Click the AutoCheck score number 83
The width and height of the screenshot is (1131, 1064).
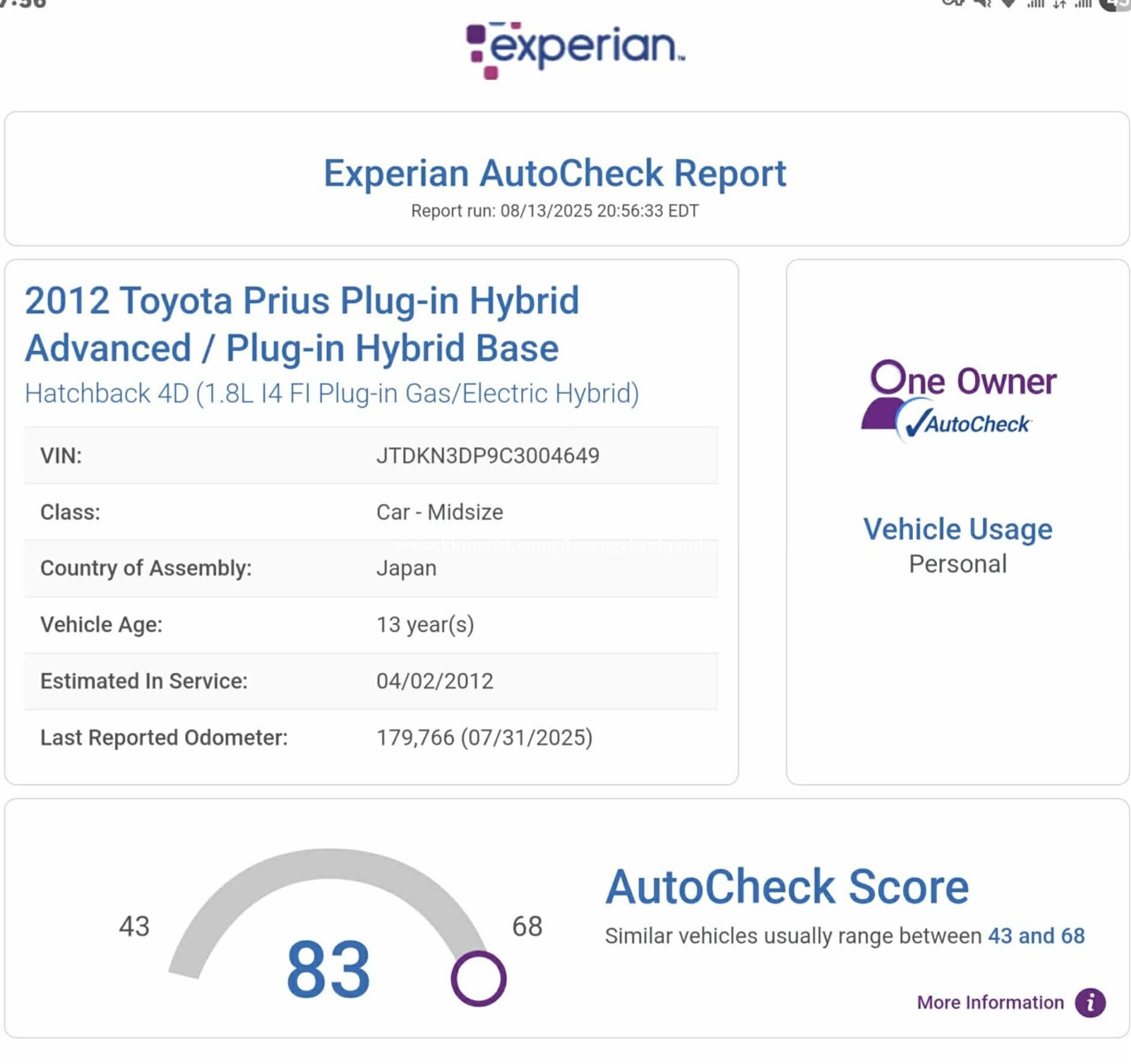(x=328, y=969)
